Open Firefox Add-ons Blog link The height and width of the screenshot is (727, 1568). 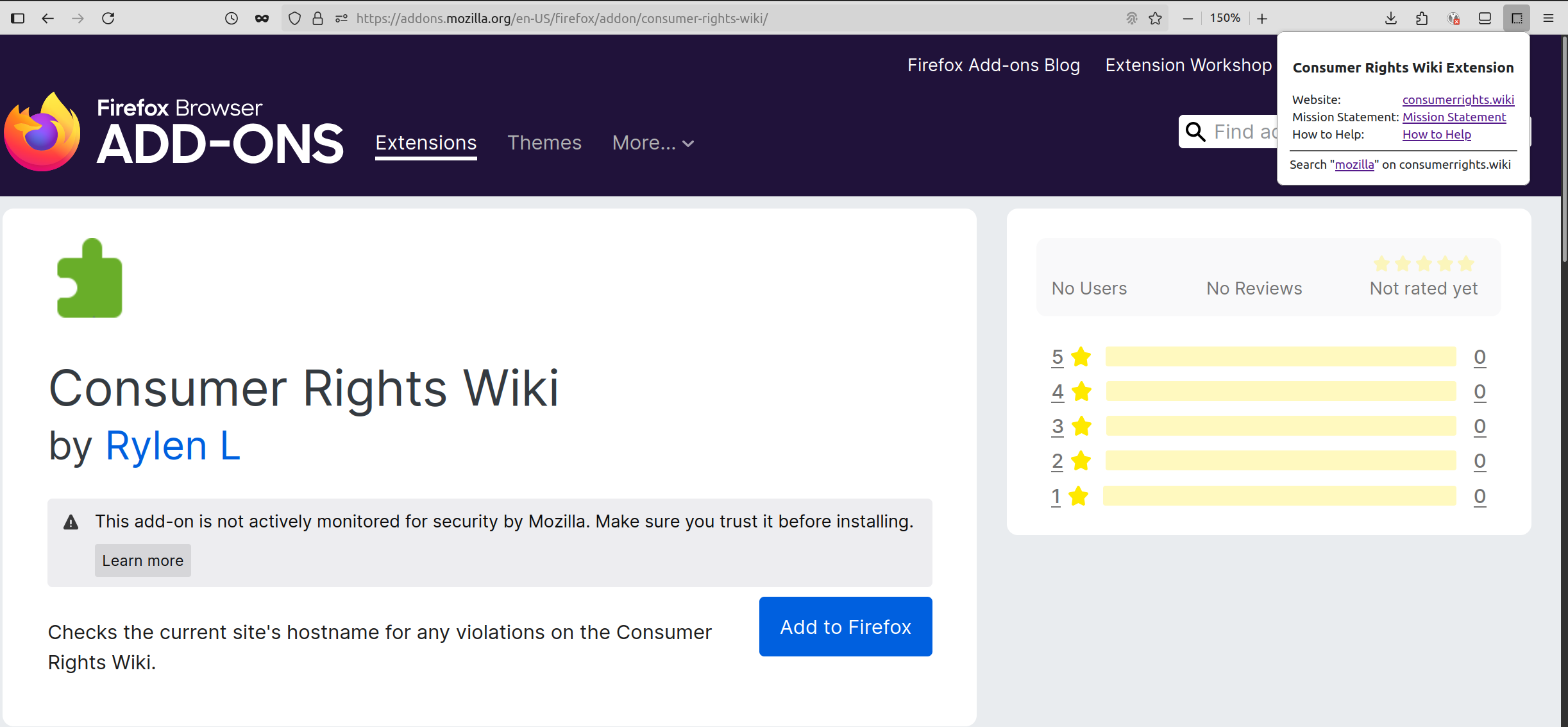[993, 65]
